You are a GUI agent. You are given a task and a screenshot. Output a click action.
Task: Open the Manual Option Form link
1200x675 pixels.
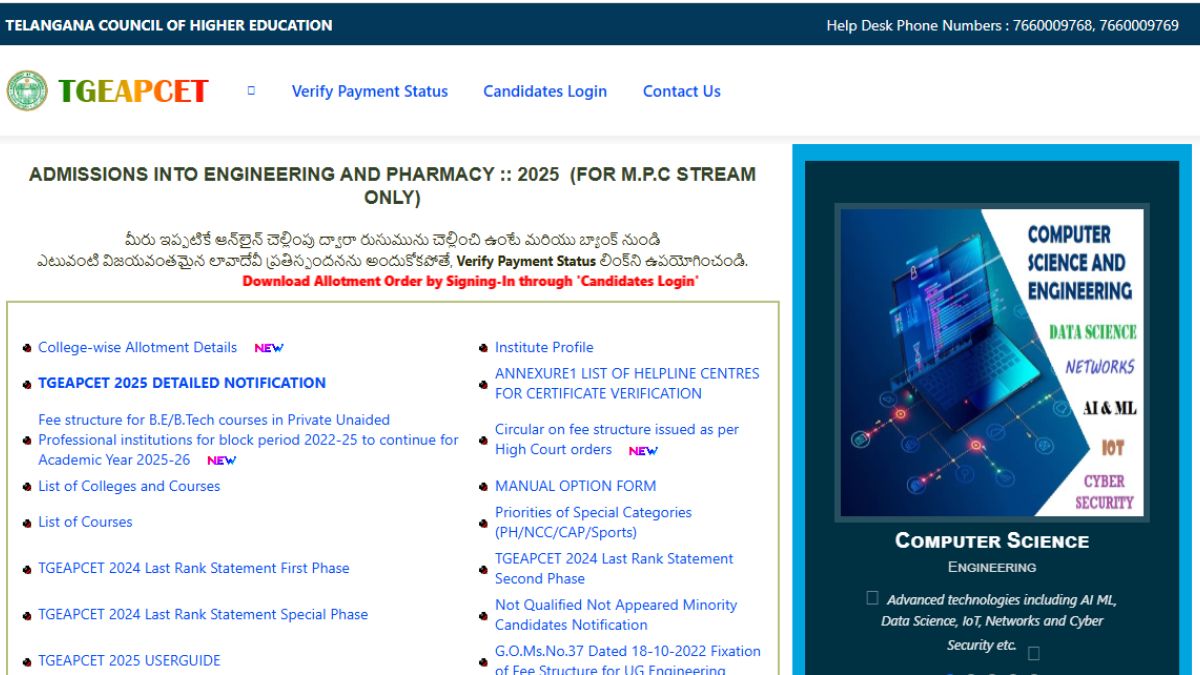click(x=575, y=486)
